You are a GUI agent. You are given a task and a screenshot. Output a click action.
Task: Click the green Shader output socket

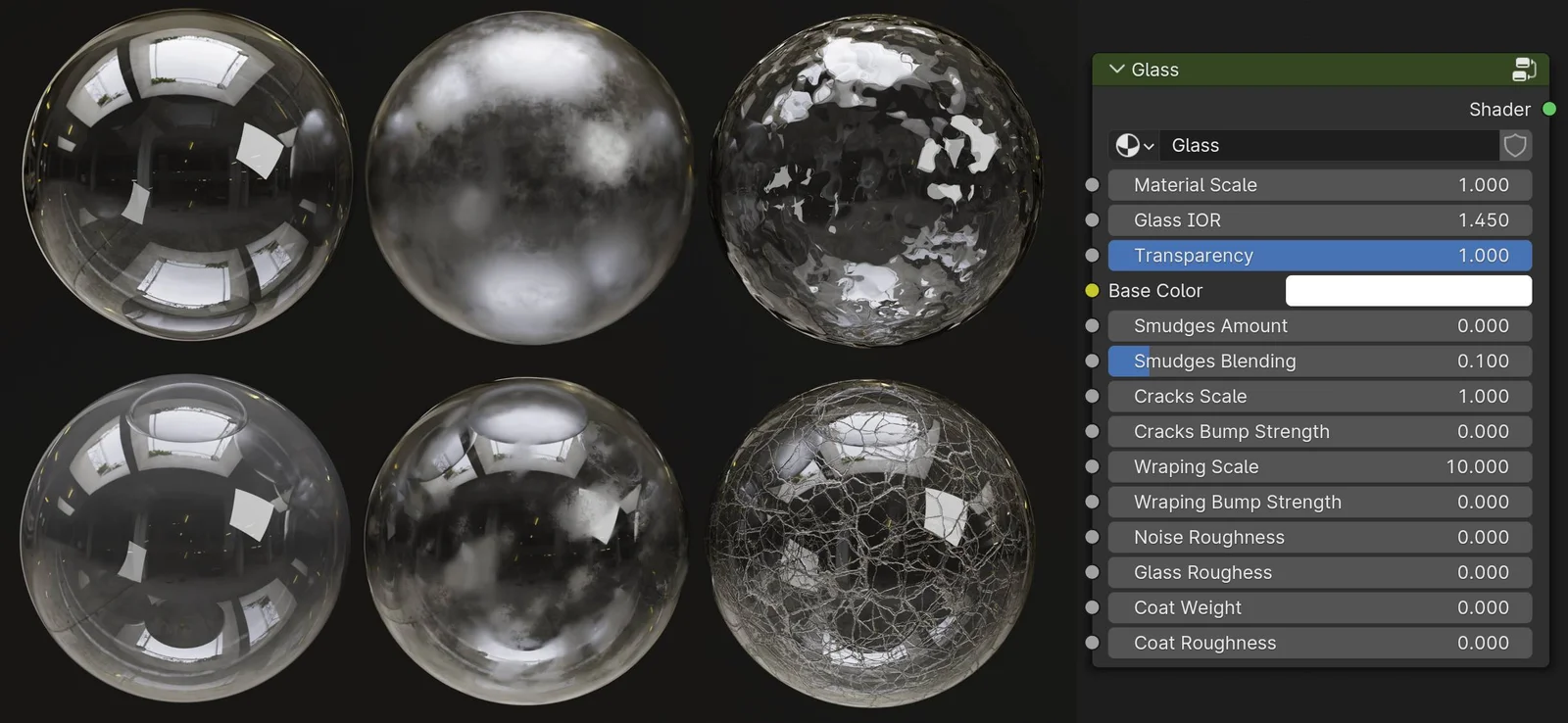tap(1549, 109)
